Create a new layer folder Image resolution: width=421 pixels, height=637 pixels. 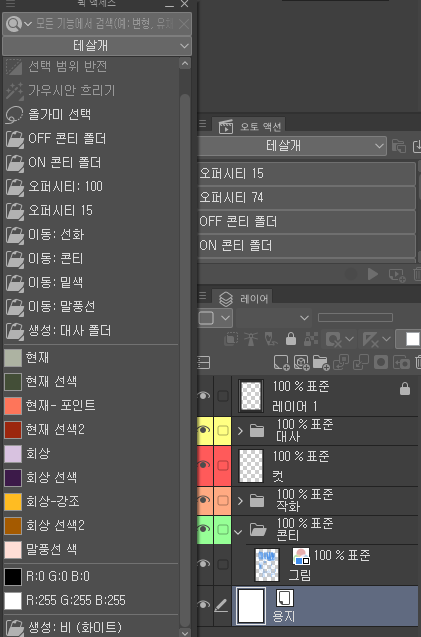pyautogui.click(x=321, y=362)
